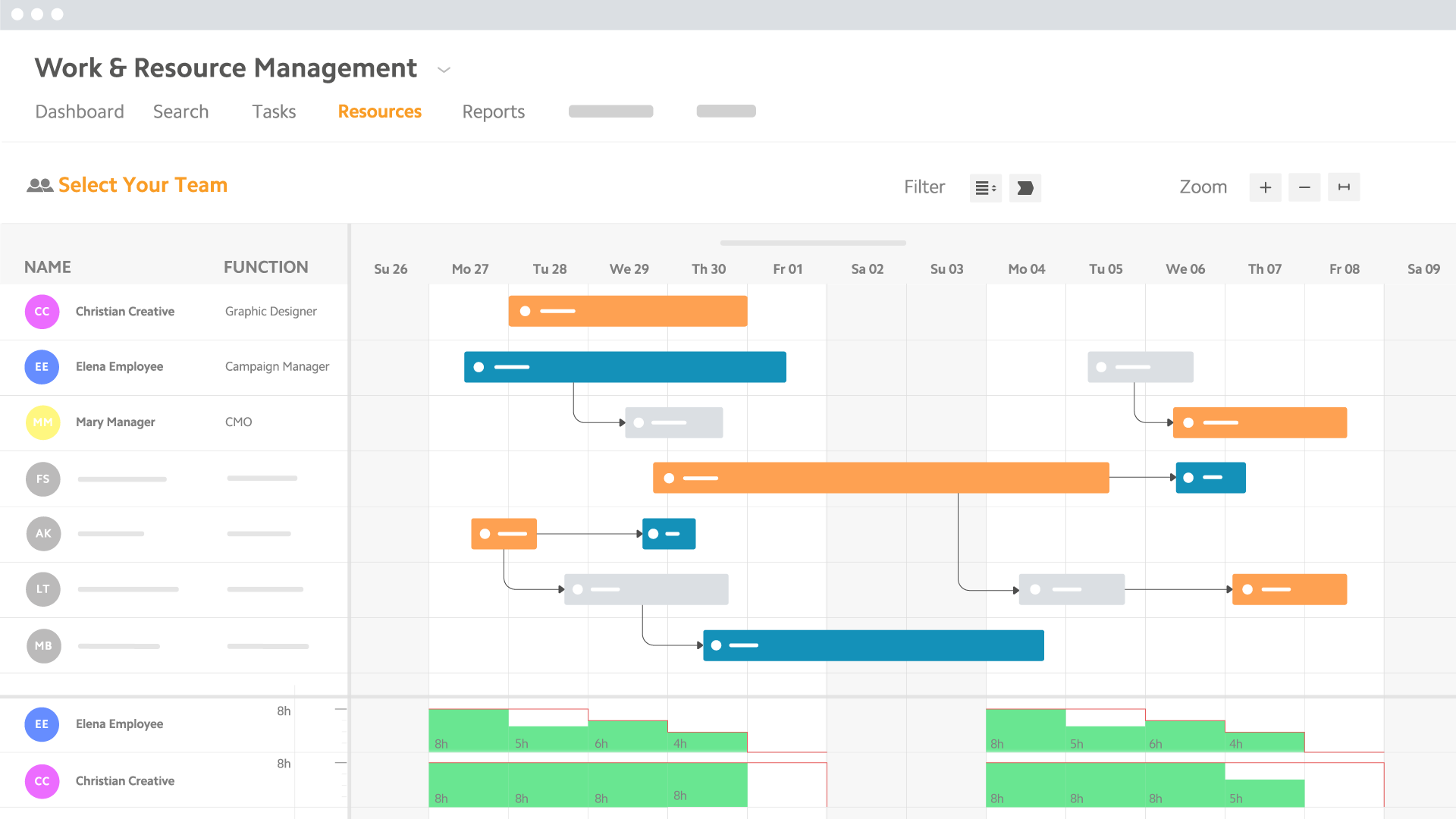This screenshot has height=819, width=1456.
Task: Expand the Work & Resource Management dropdown chevron
Action: pyautogui.click(x=444, y=70)
